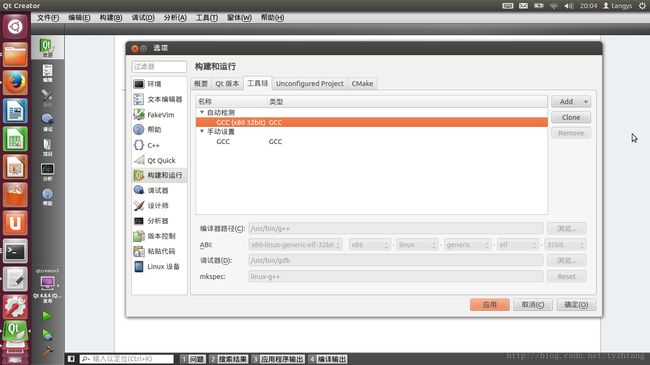Select 文本编辑器 category in options list

click(x=159, y=99)
